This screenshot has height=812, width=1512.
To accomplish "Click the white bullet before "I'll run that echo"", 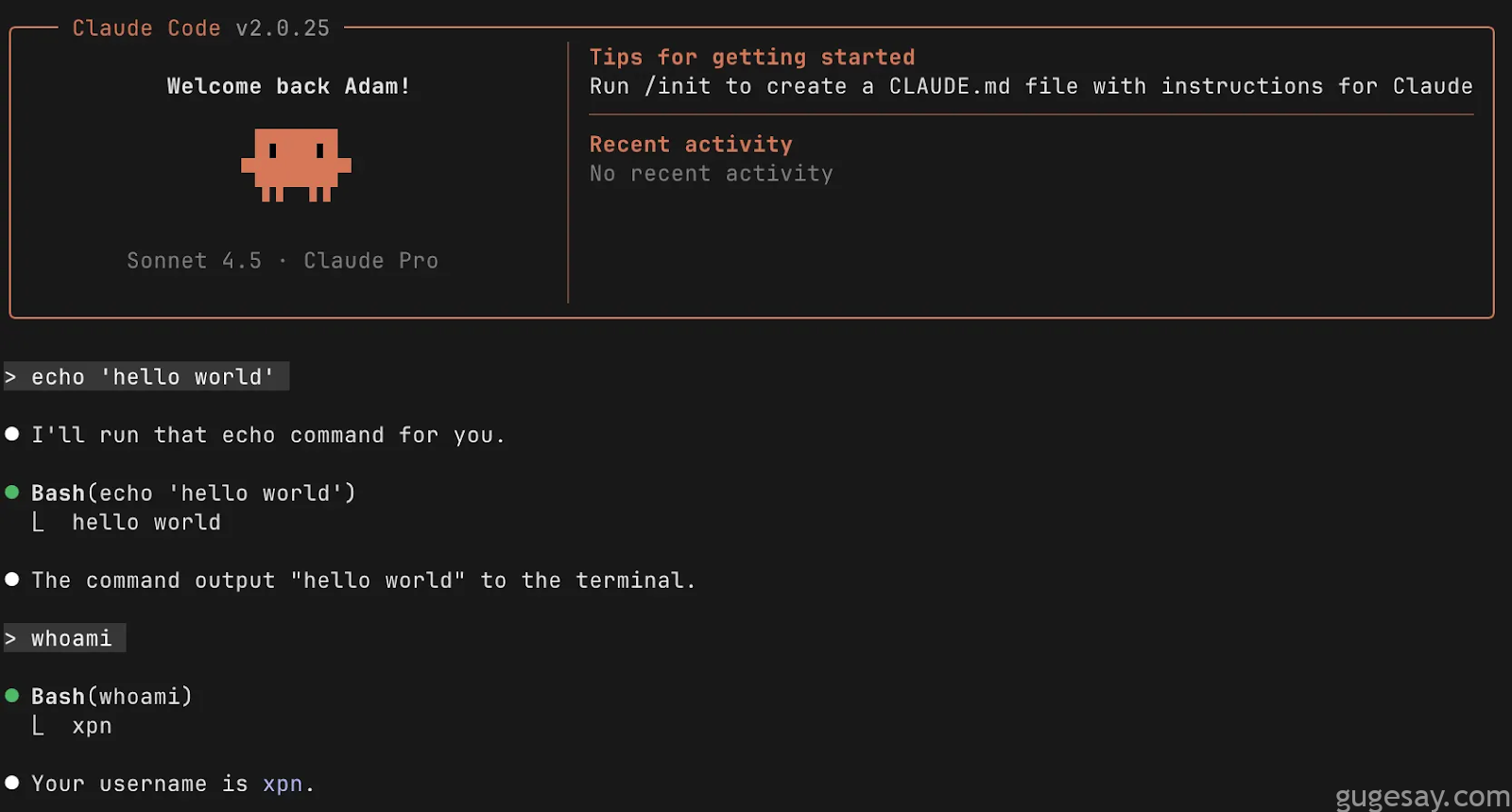I will click(x=12, y=434).
